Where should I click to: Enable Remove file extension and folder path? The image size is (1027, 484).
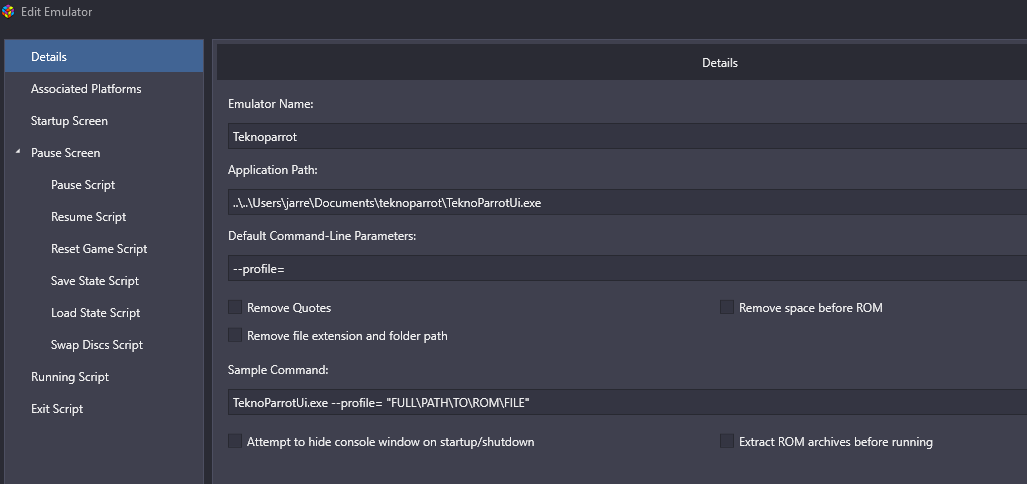point(235,335)
